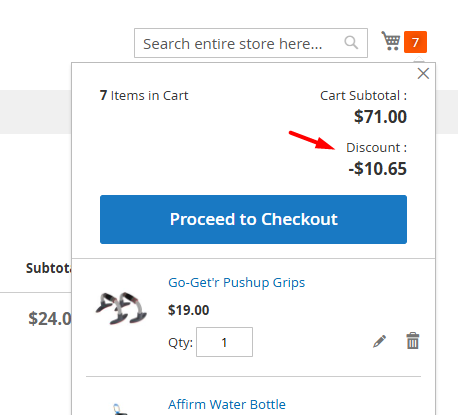Screen dimensions: 458x415
Task: Click the $19.00 price of Pushup Grips
Action: coord(189,310)
